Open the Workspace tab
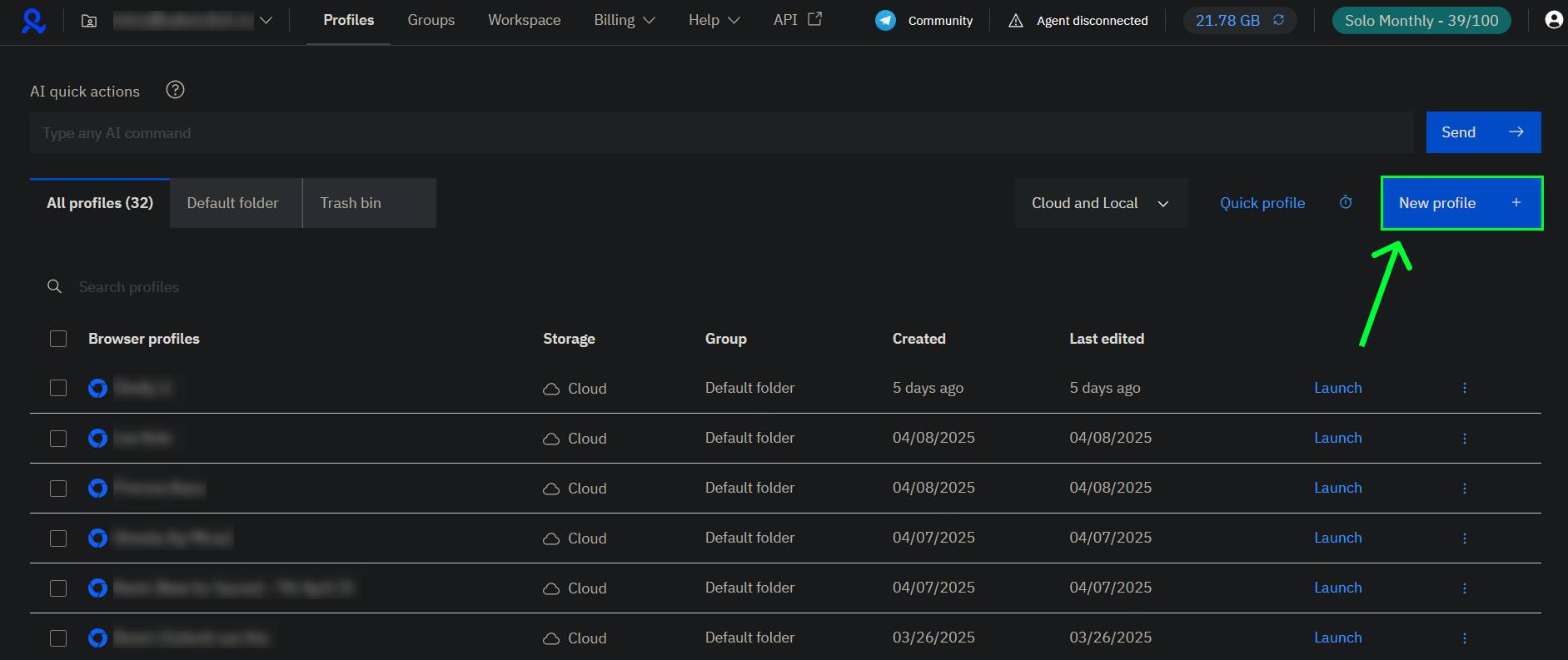The image size is (1568, 660). tap(524, 20)
